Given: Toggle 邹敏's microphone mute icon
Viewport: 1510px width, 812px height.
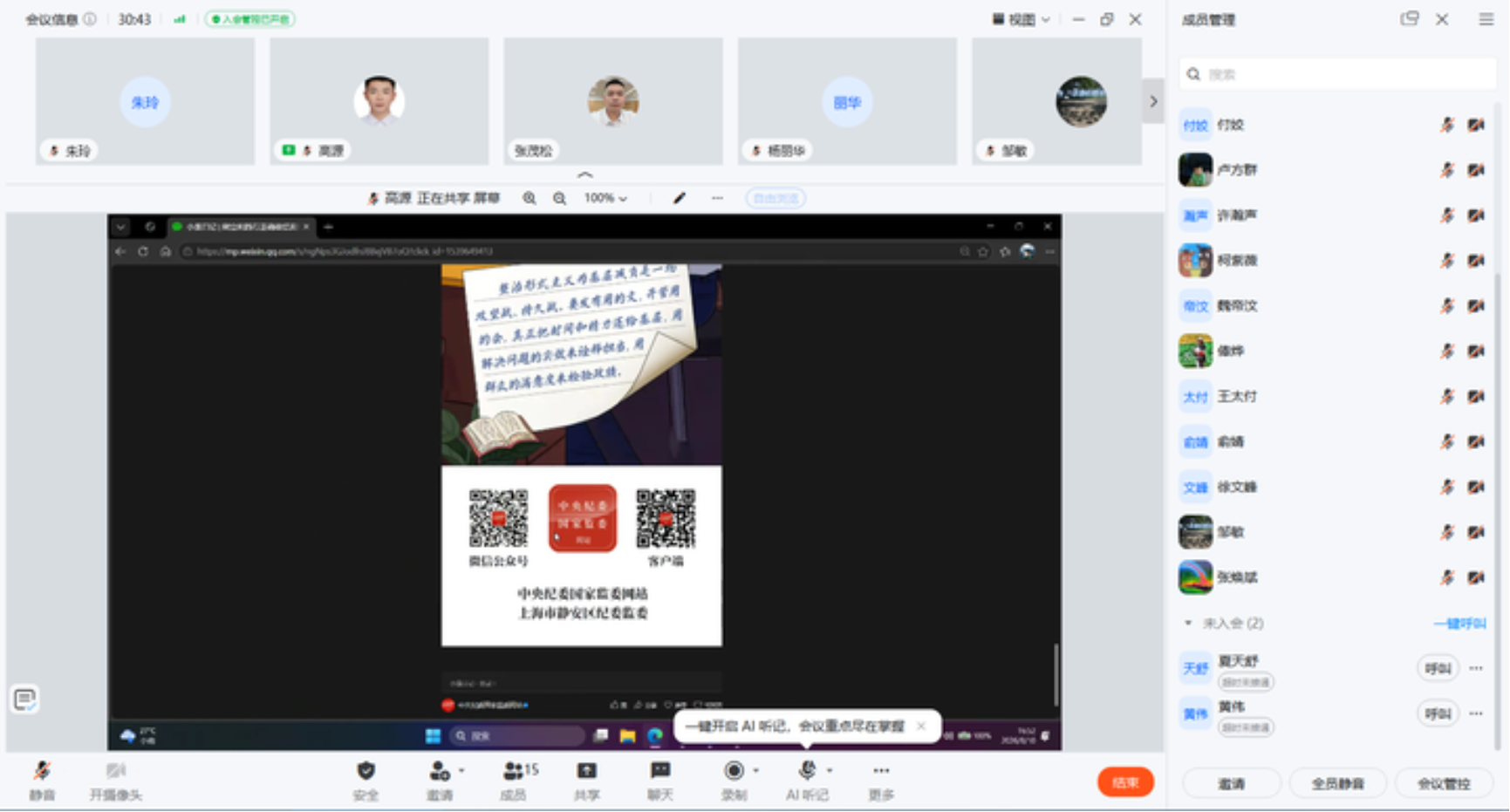Looking at the screenshot, I should click(x=1447, y=532).
